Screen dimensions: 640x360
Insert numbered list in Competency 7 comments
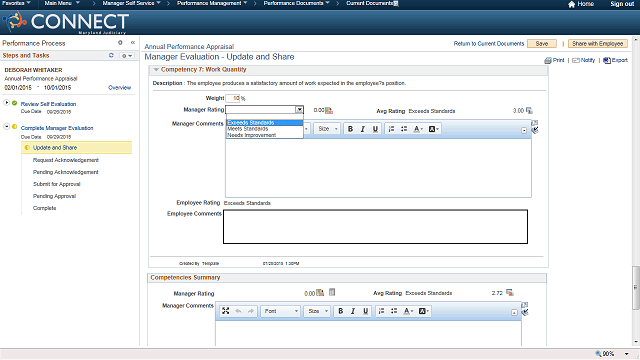[391, 129]
